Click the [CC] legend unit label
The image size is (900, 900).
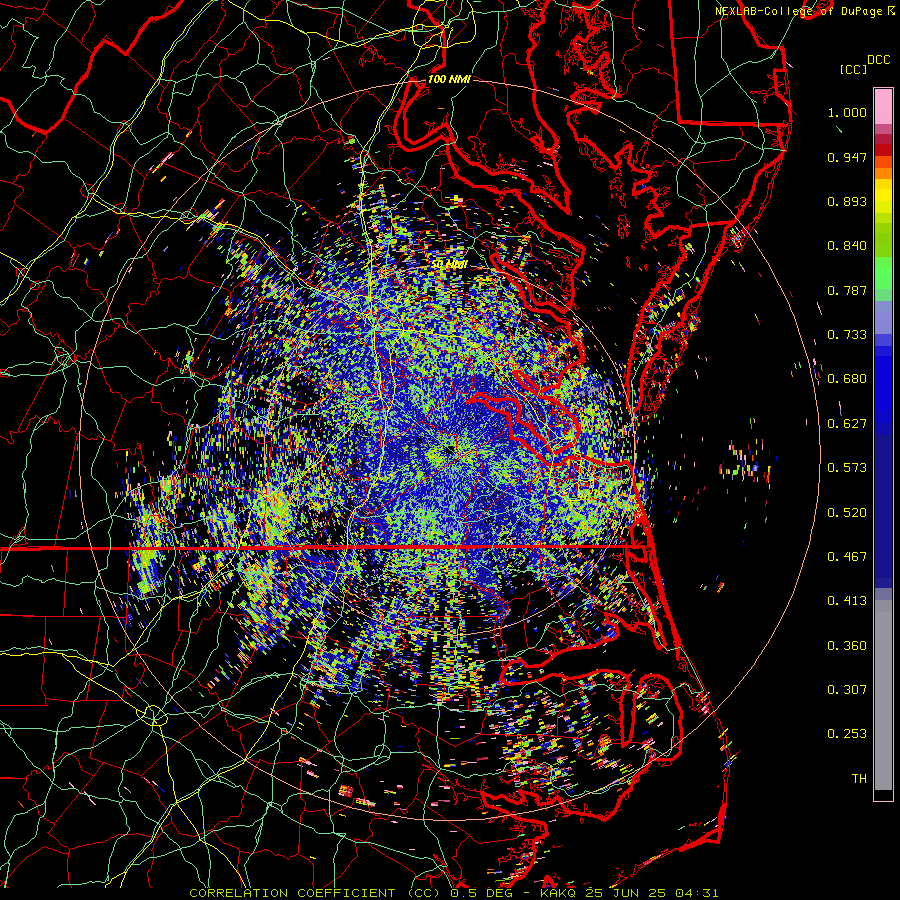853,69
